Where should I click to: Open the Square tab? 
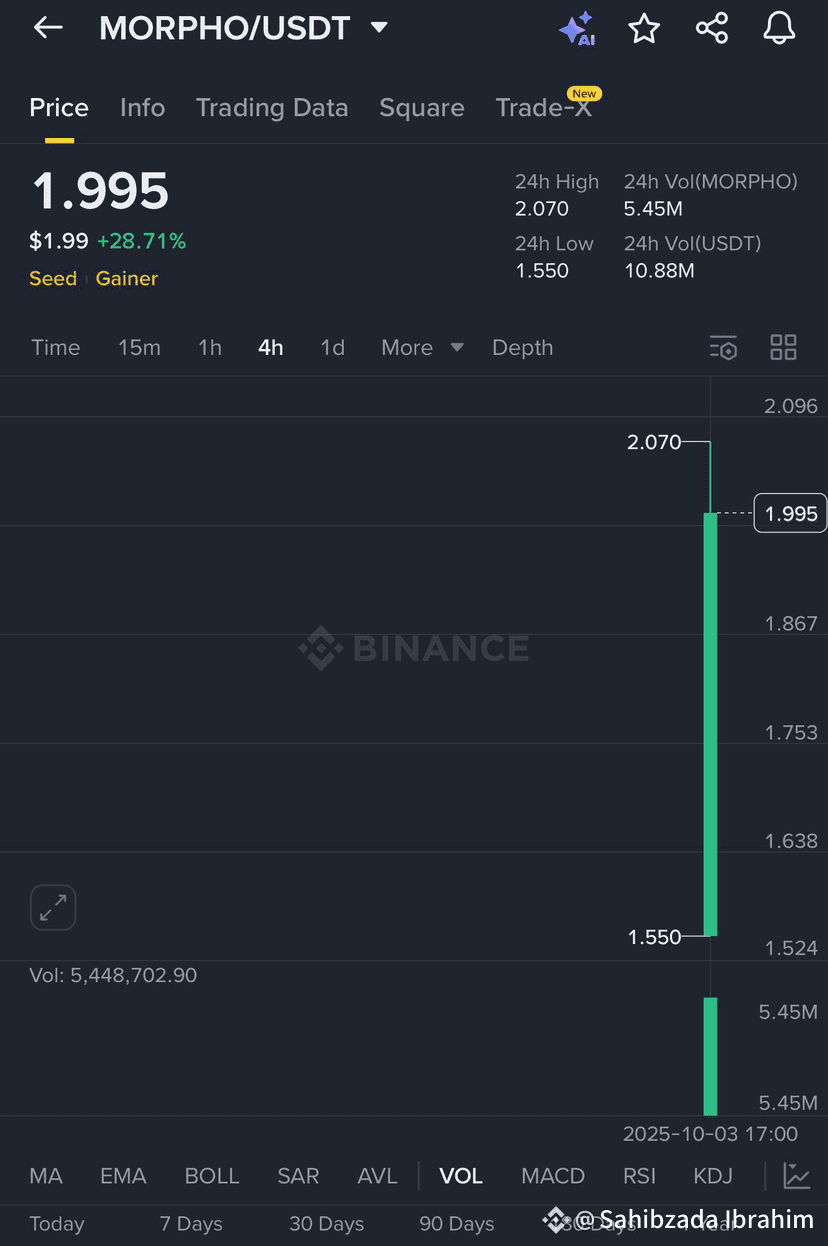[x=422, y=108]
